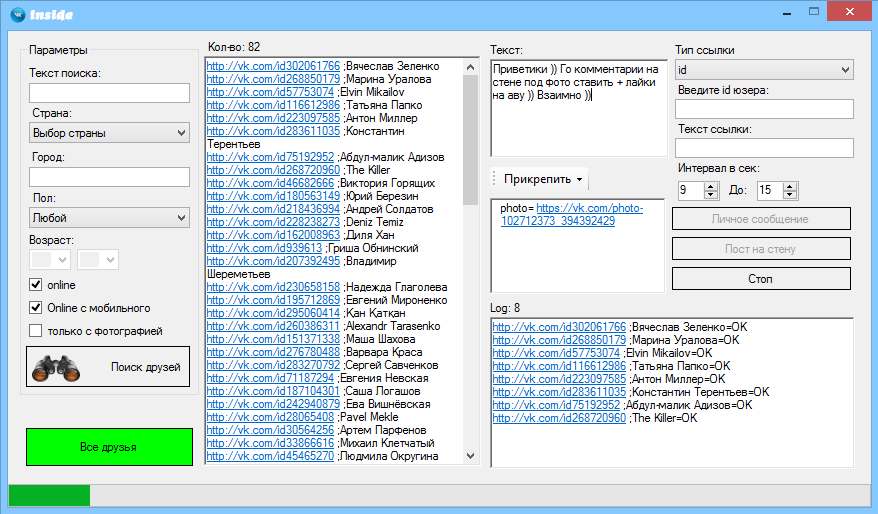Open Надежда Глаголева's profile link
Screen dimensions: 878x514
[273, 287]
